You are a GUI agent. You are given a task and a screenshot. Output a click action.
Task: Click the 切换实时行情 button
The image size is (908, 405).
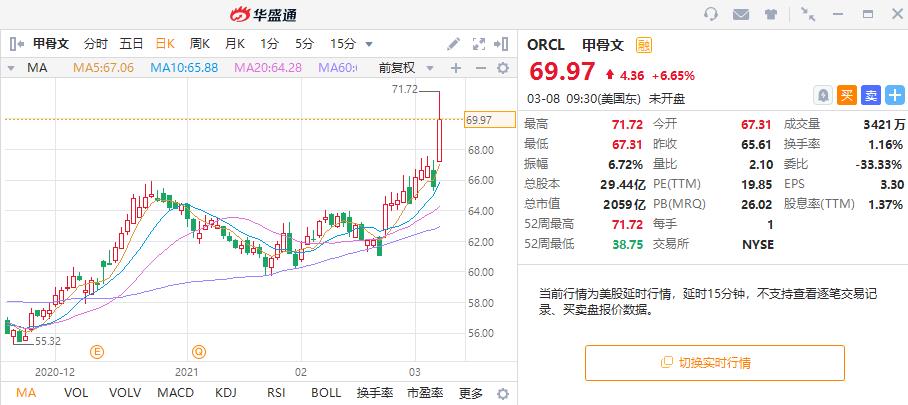click(715, 363)
